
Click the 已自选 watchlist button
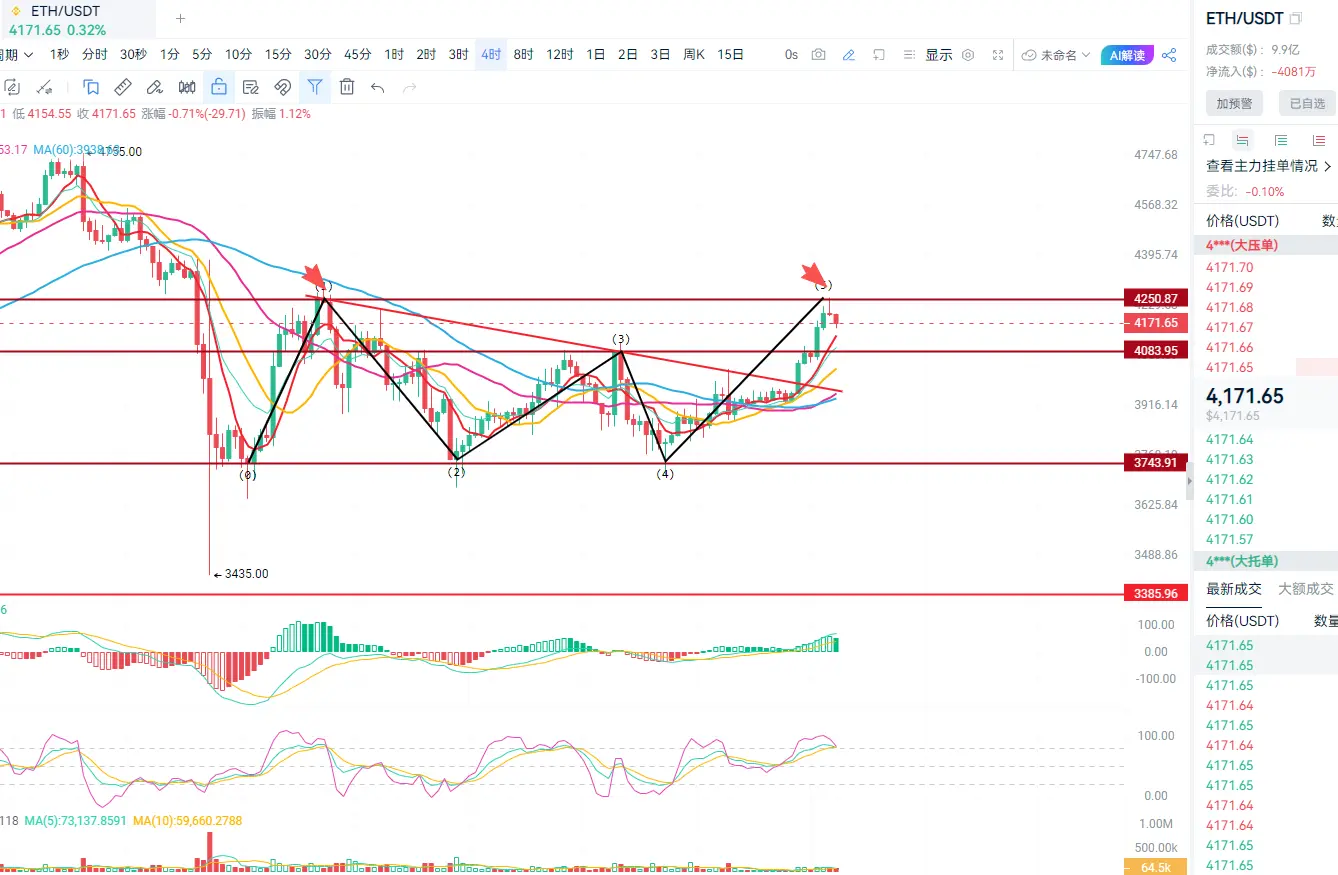click(x=1306, y=103)
